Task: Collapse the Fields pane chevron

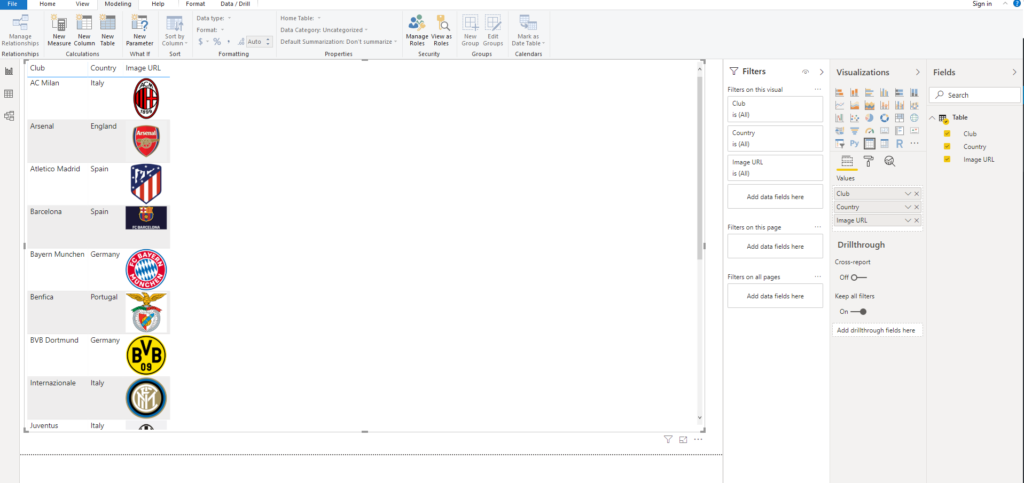Action: click(1014, 72)
